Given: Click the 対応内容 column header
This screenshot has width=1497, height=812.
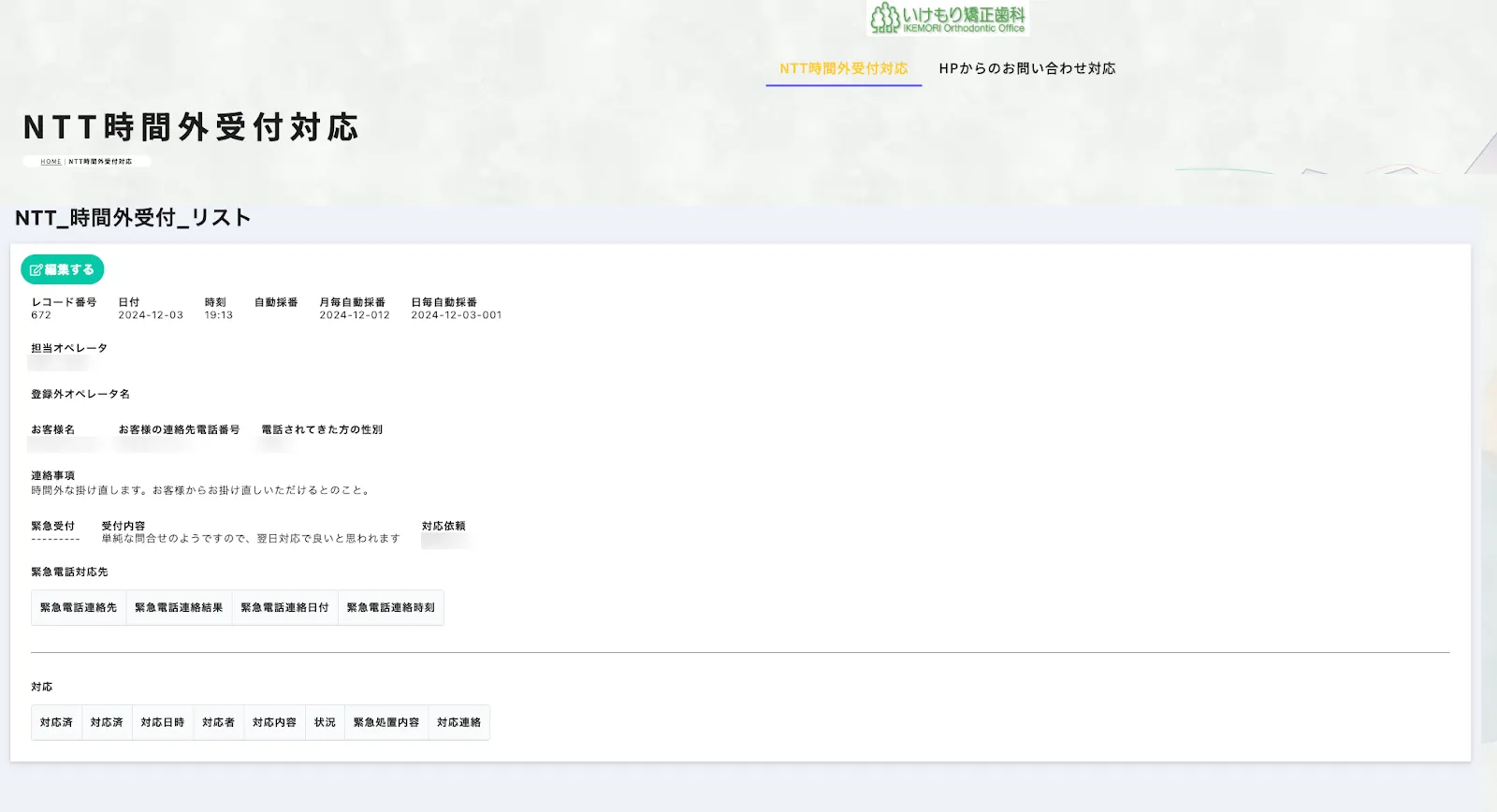Looking at the screenshot, I should pyautogui.click(x=274, y=723).
